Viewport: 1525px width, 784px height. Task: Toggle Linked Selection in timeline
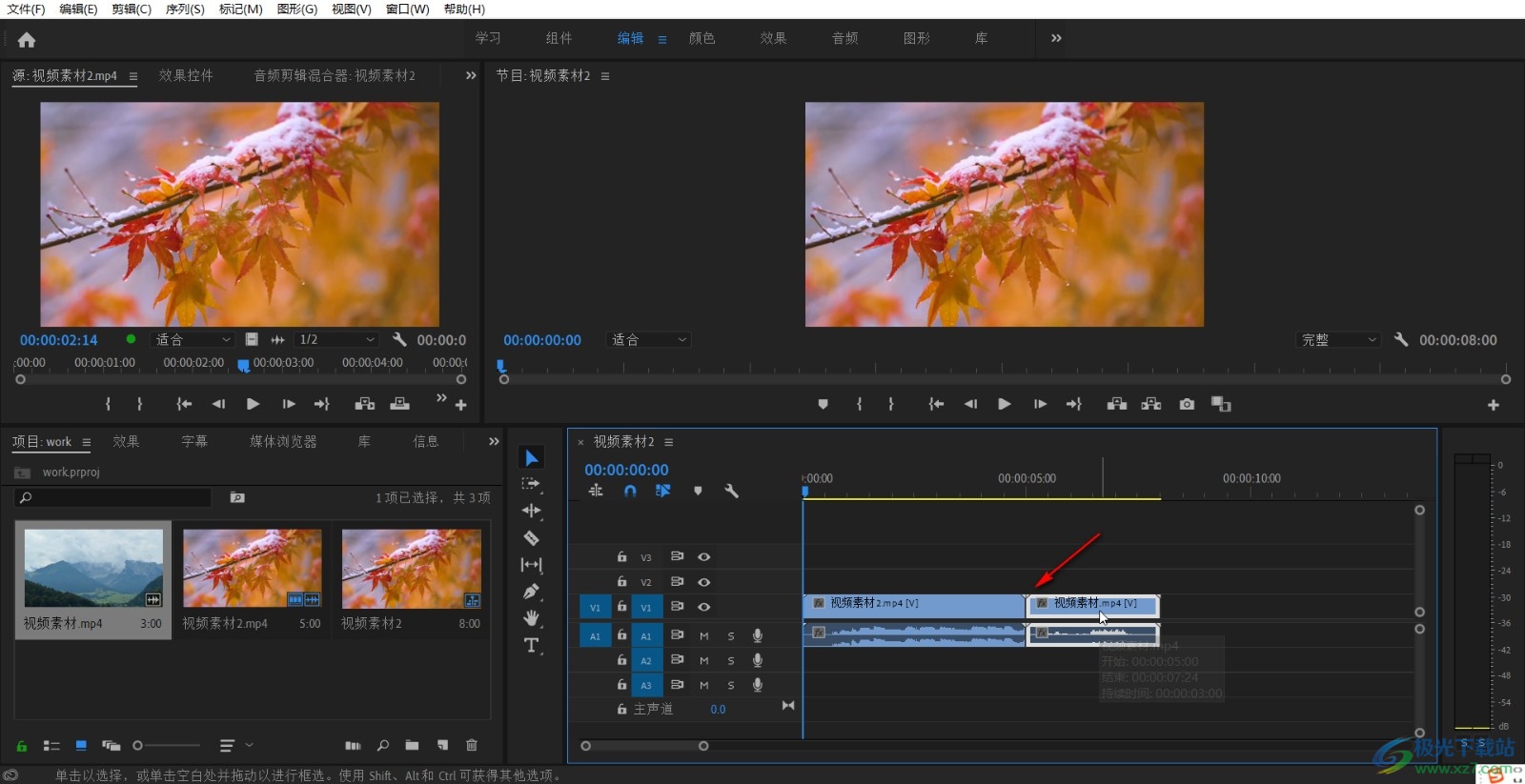click(x=662, y=491)
